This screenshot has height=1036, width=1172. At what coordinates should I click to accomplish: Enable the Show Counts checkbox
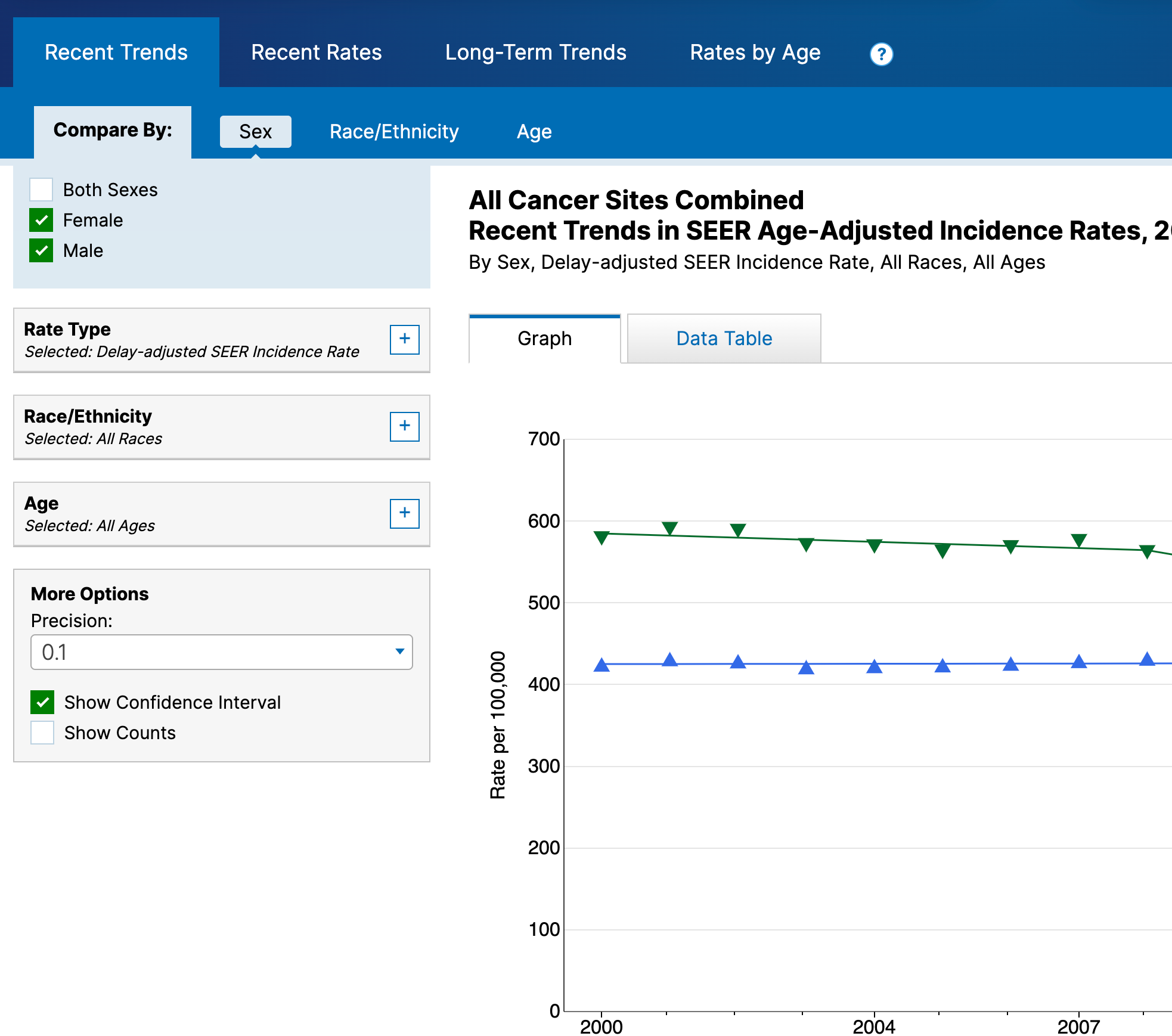coord(42,733)
